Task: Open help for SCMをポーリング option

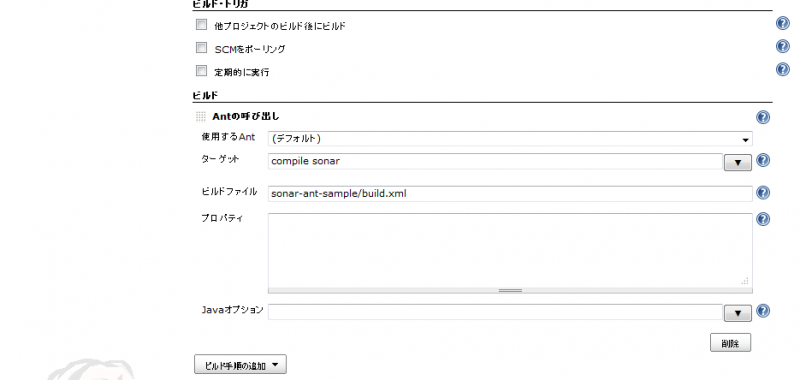Action: click(x=783, y=46)
